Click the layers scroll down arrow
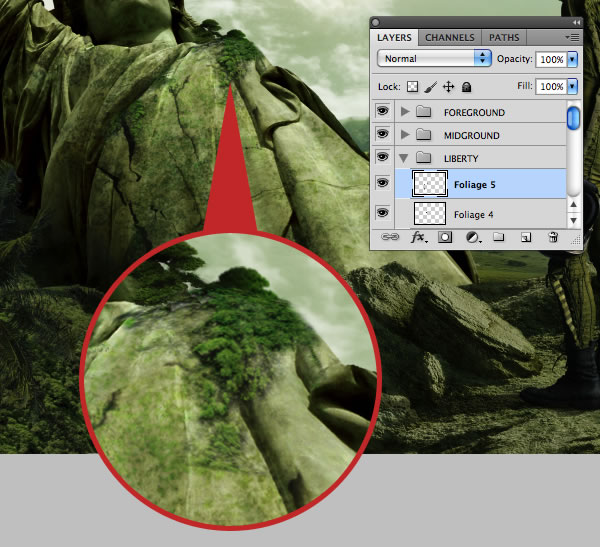This screenshot has width=600, height=547. click(x=573, y=220)
